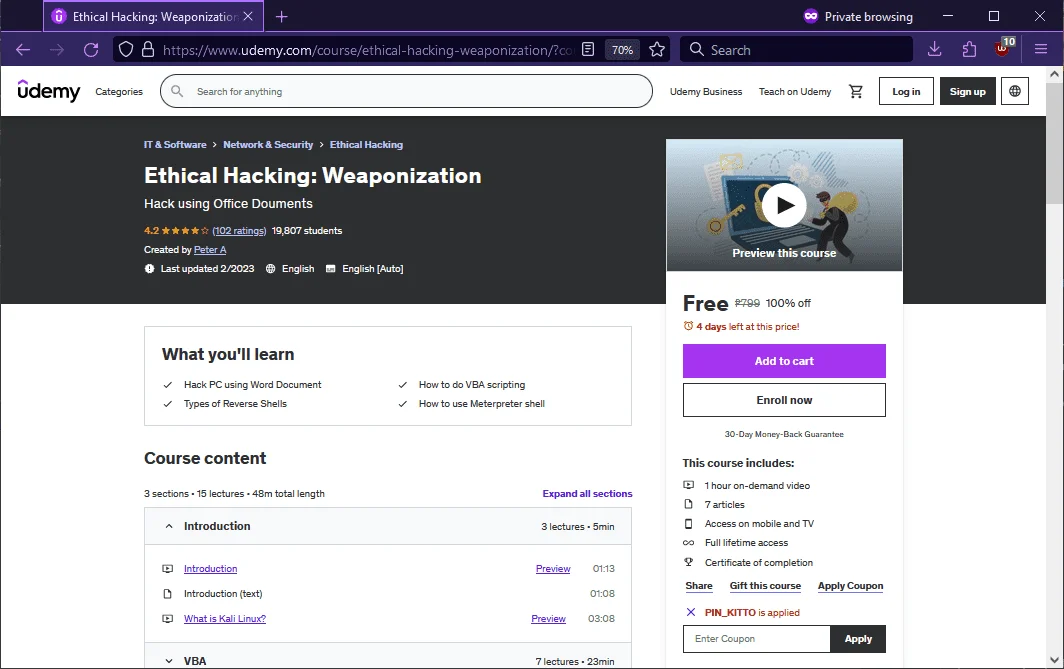Screen dimensions: 1064x669
Task: Click the uBlock Origin extension icon
Action: (x=1004, y=48)
